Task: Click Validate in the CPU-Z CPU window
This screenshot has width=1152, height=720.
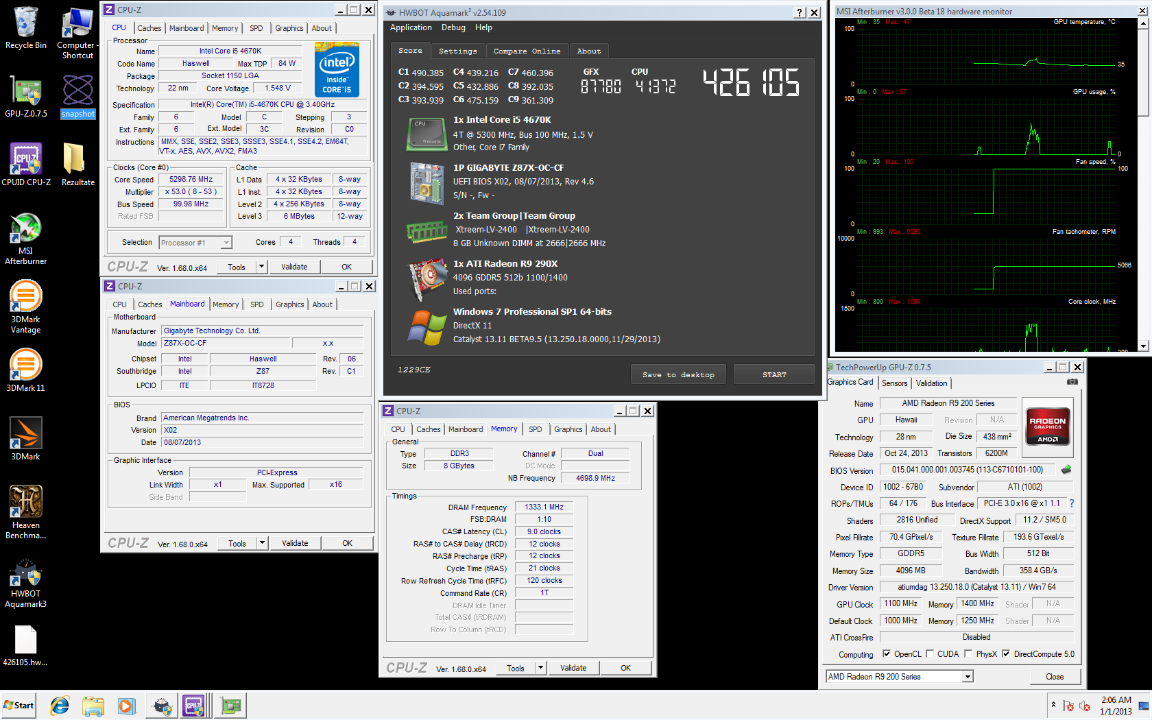Action: tap(294, 267)
